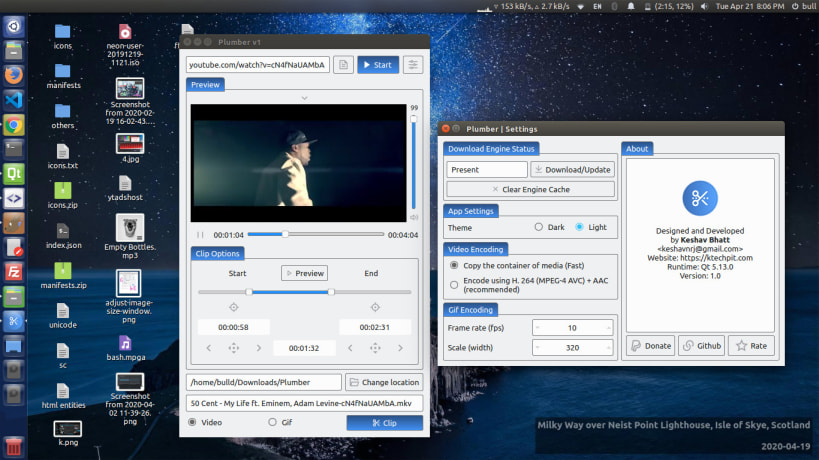Select the Dark theme radio button
This screenshot has width=819, height=460.
[539, 227]
